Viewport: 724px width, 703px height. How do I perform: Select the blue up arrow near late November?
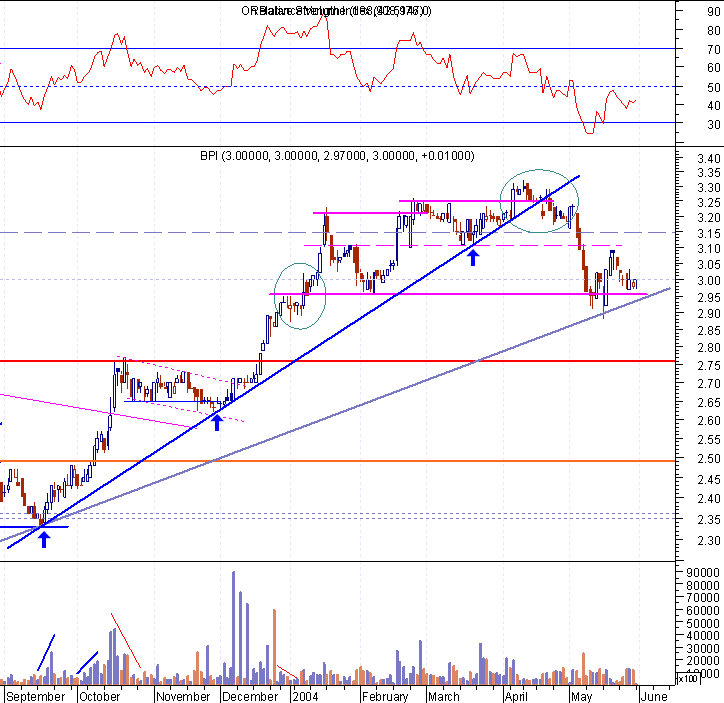[x=217, y=422]
